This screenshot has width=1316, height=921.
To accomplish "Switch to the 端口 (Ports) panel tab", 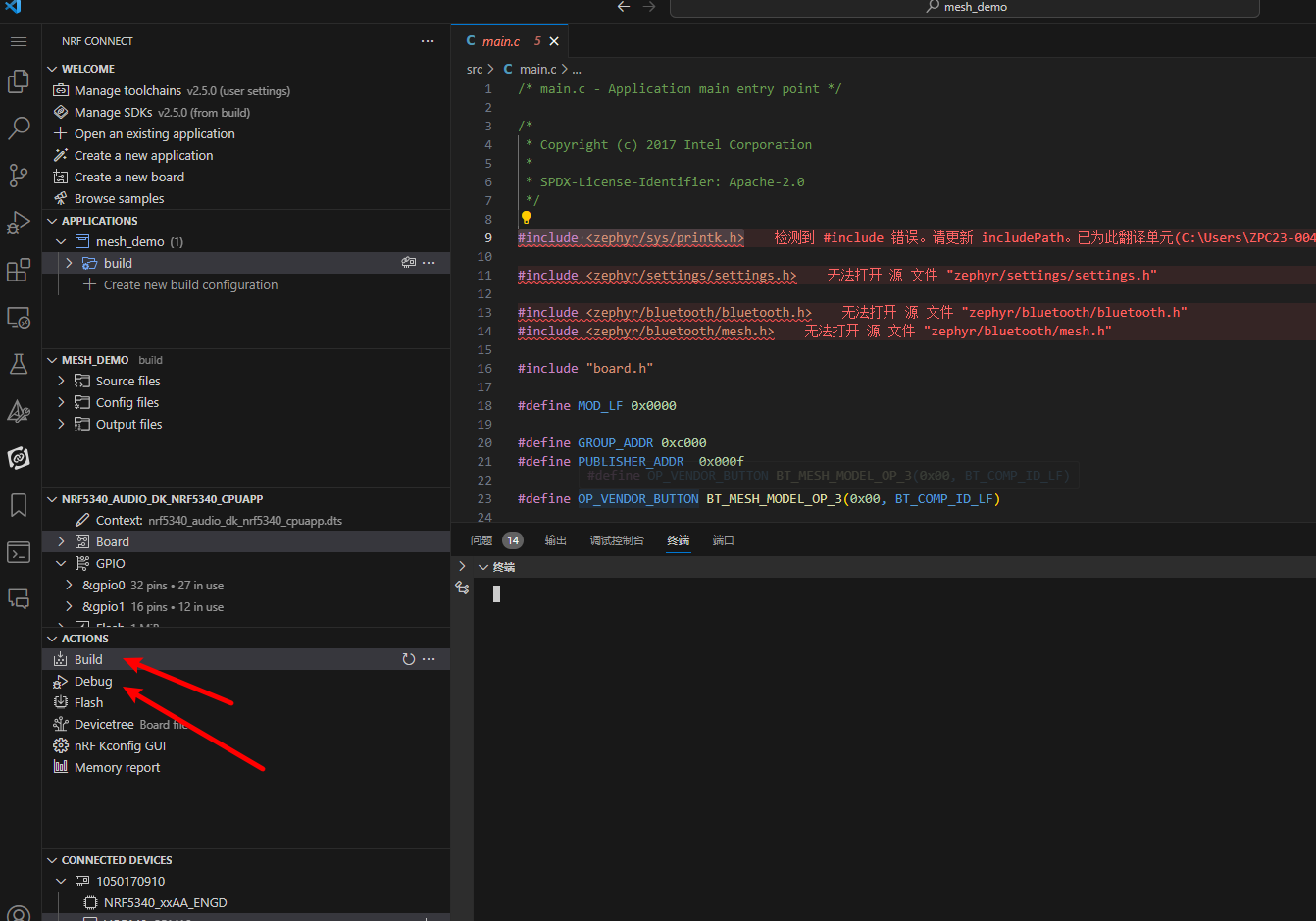I will point(724,540).
